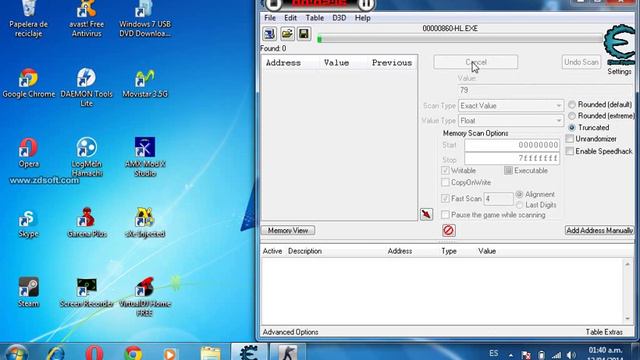
Task: Open Papelera de reciclaje desktop icon
Action: (29, 19)
